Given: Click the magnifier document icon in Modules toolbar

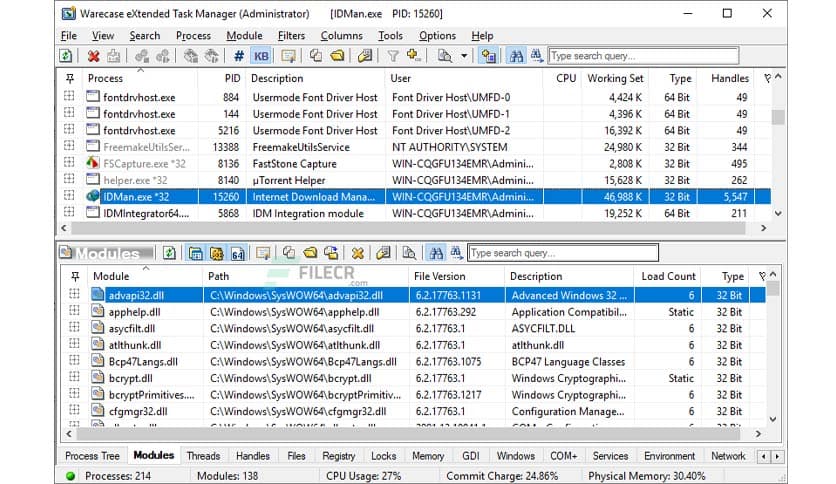Looking at the screenshot, I should 409,253.
